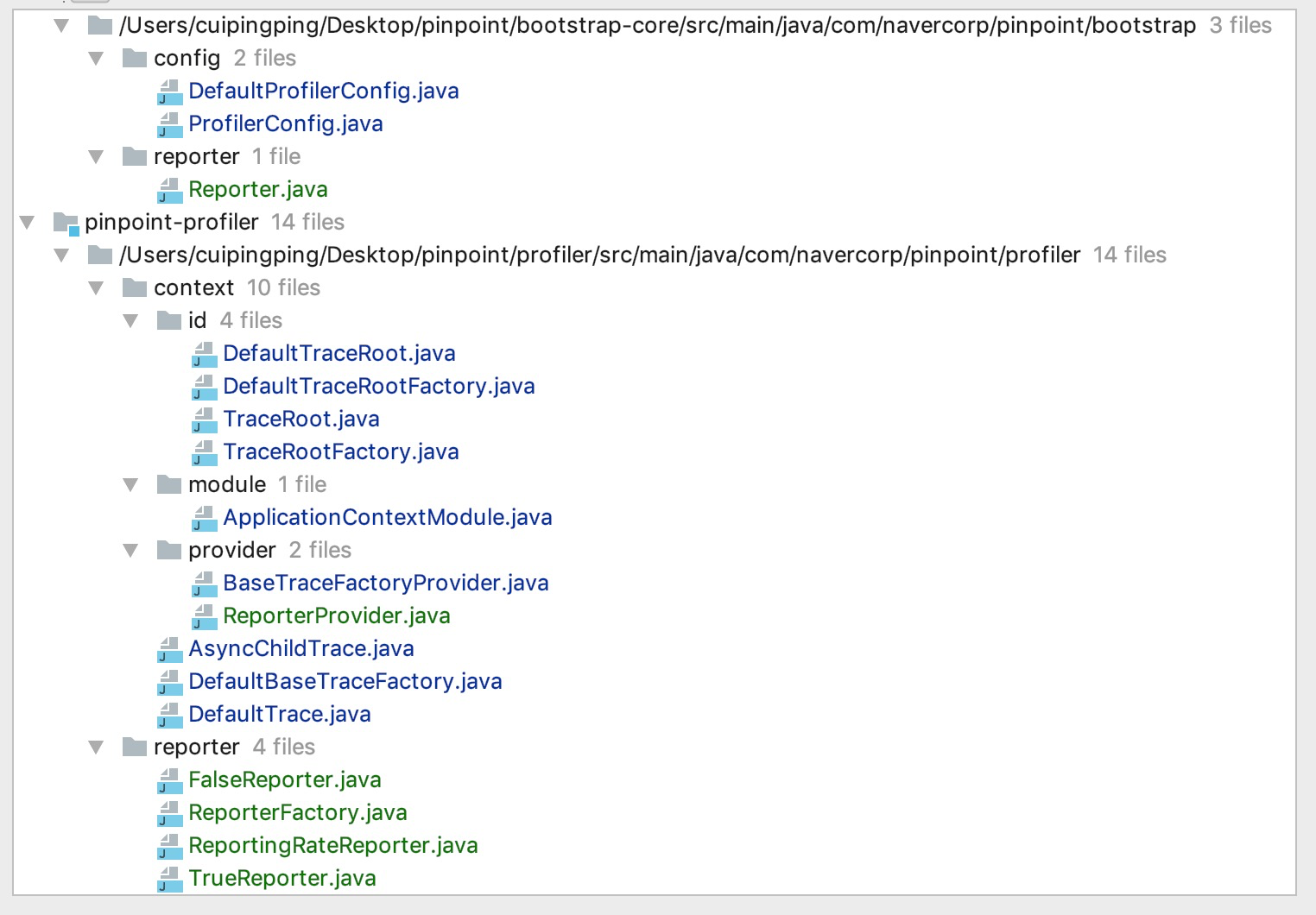Click the file icon next to TrueReporter.java
This screenshot has width=1316, height=915.
[x=170, y=879]
